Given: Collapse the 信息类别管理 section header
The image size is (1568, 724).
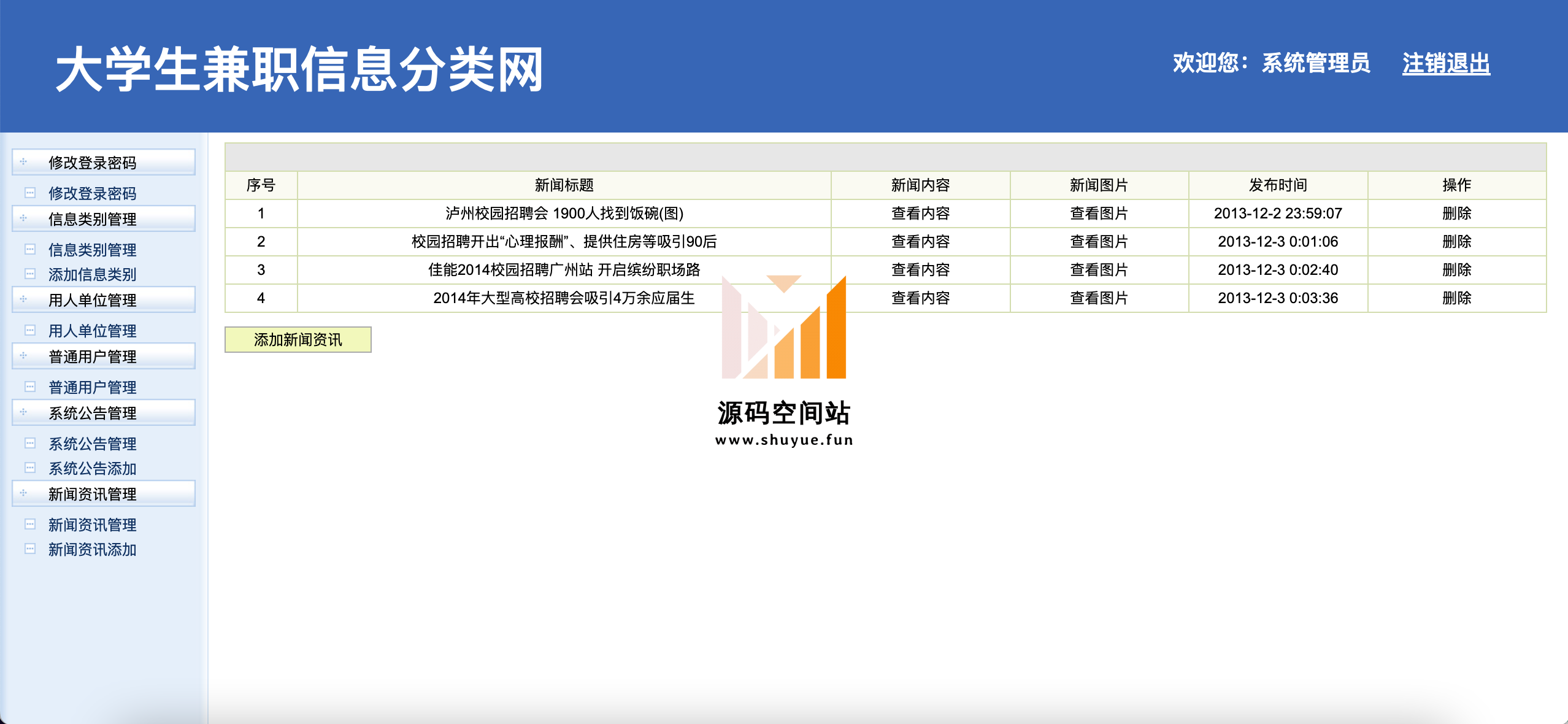Looking at the screenshot, I should [x=104, y=219].
